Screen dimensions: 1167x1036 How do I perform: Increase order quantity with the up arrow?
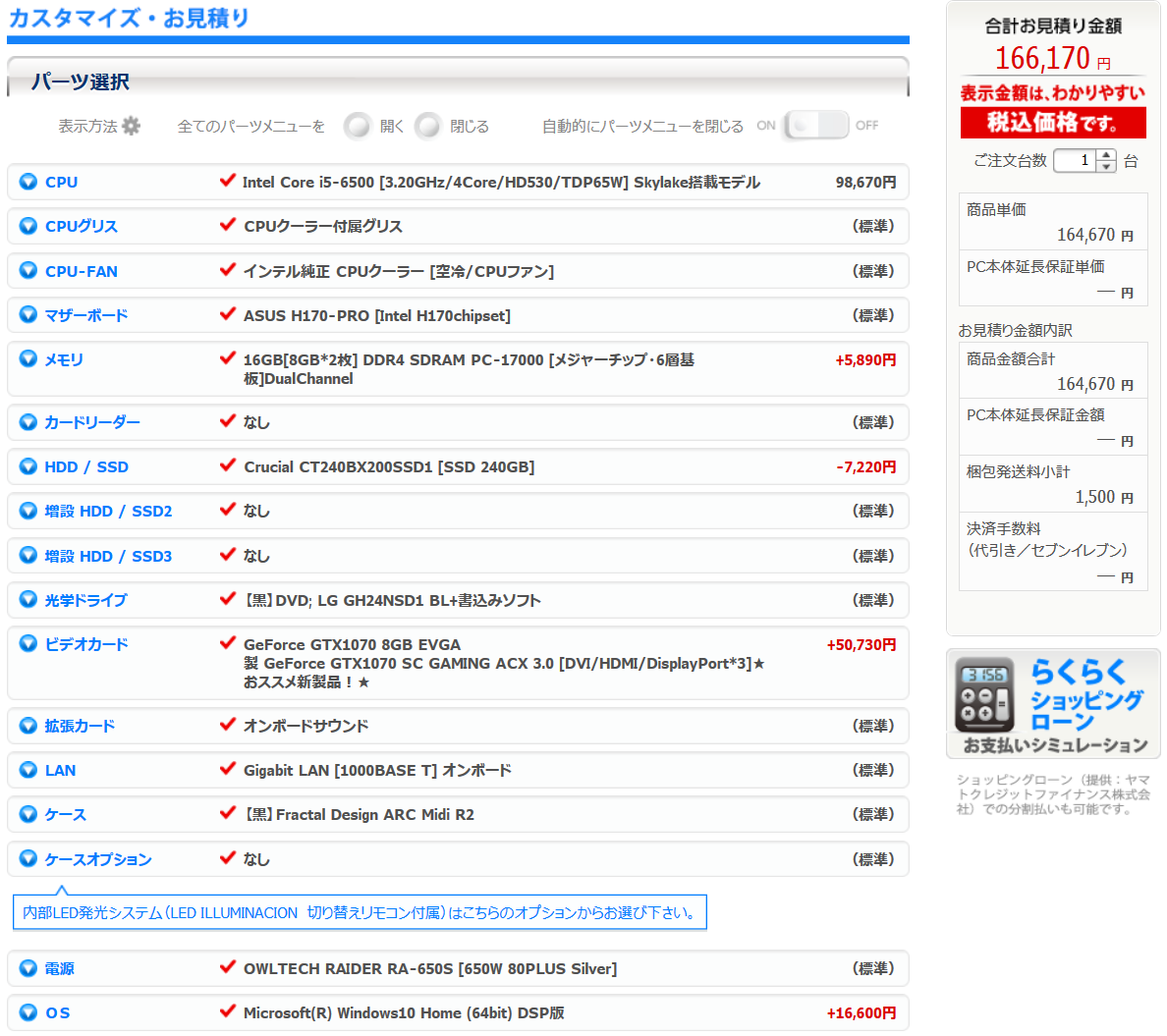tap(1107, 155)
